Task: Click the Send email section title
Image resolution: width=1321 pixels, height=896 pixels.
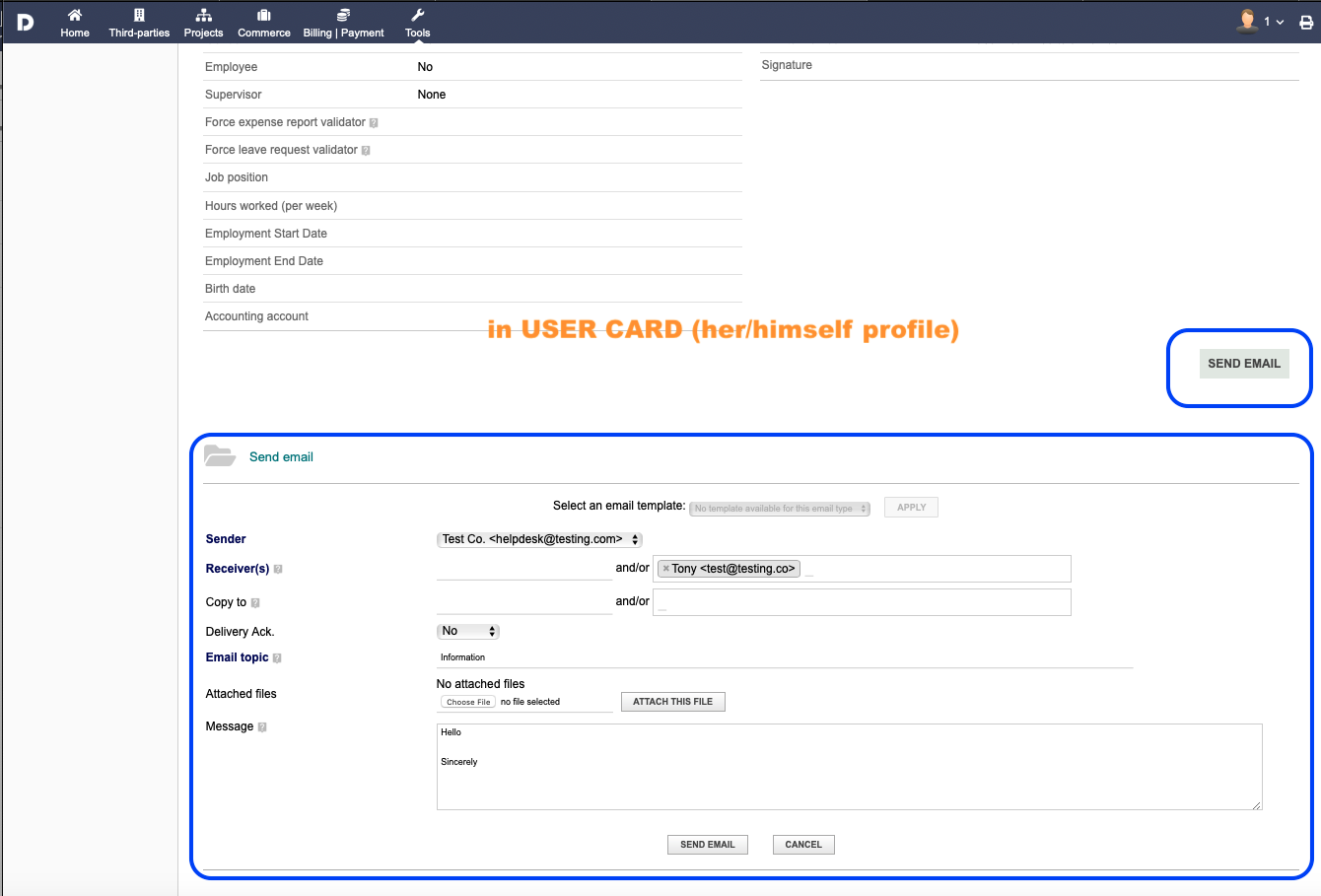Action: click(x=281, y=457)
